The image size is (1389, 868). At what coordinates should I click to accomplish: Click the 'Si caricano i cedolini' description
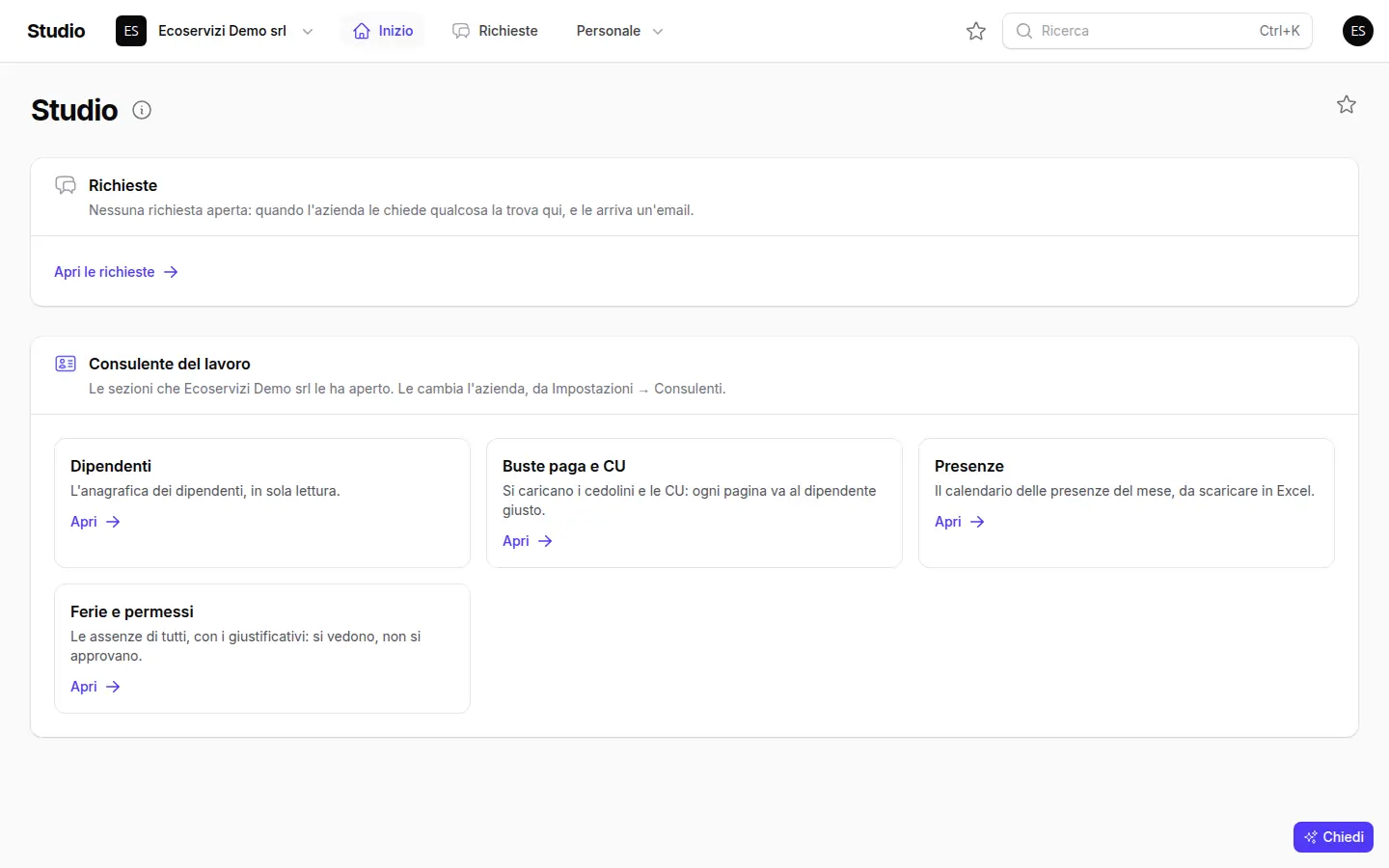tap(690, 501)
